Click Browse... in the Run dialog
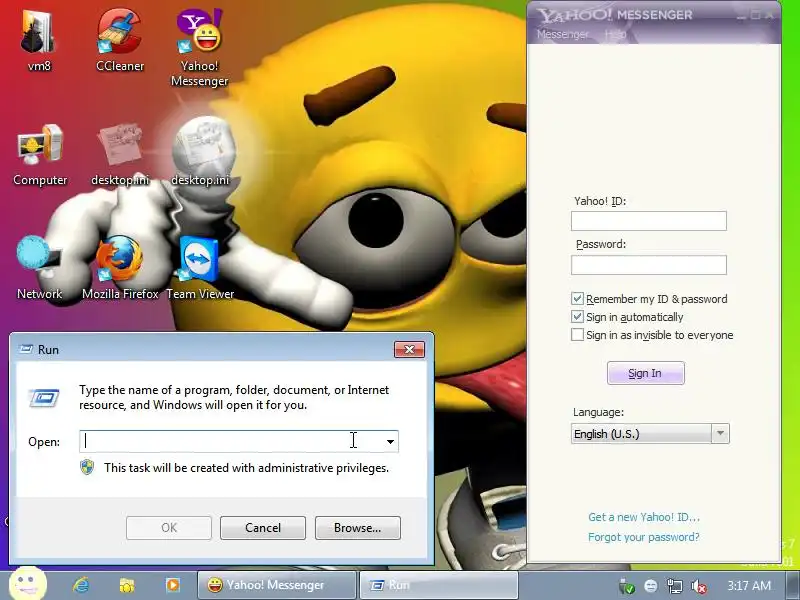The width and height of the screenshot is (800, 600). click(x=358, y=528)
